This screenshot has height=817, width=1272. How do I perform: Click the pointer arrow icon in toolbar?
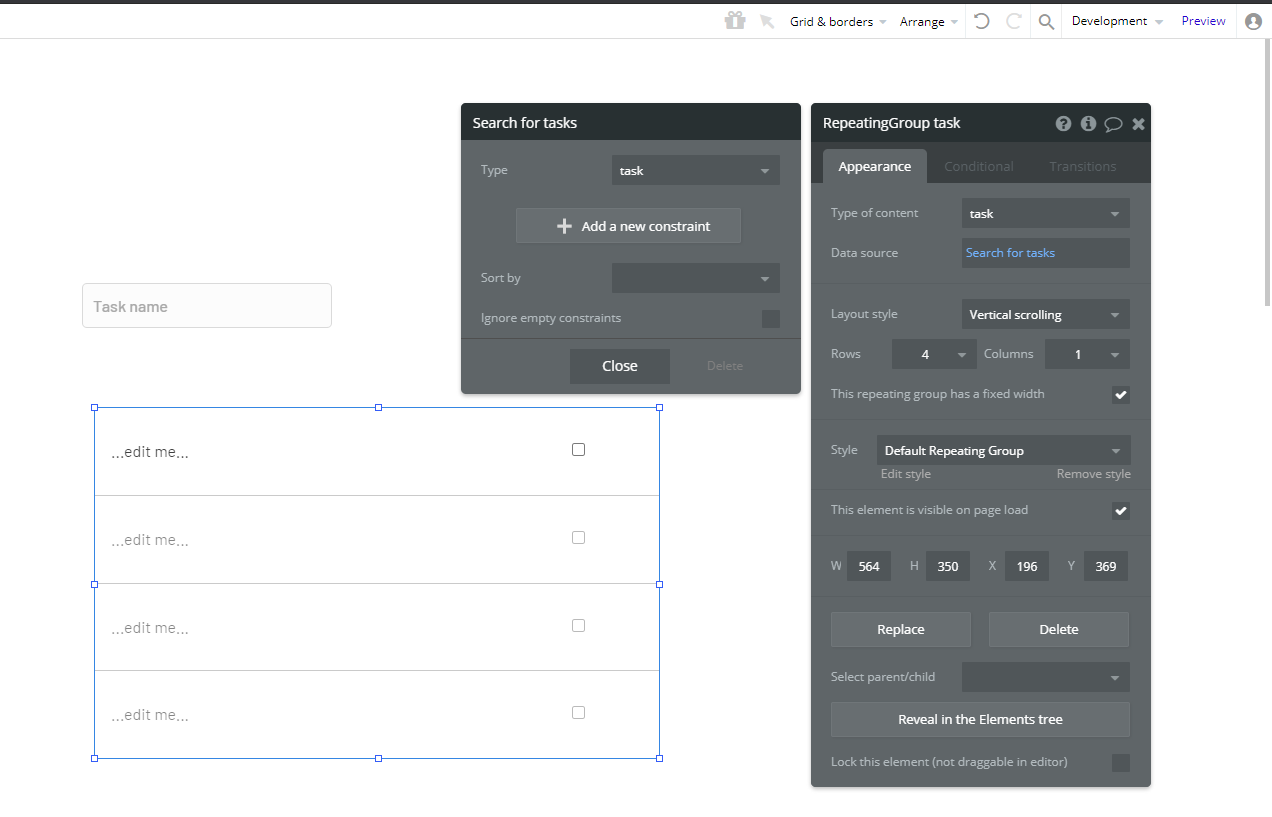[767, 21]
